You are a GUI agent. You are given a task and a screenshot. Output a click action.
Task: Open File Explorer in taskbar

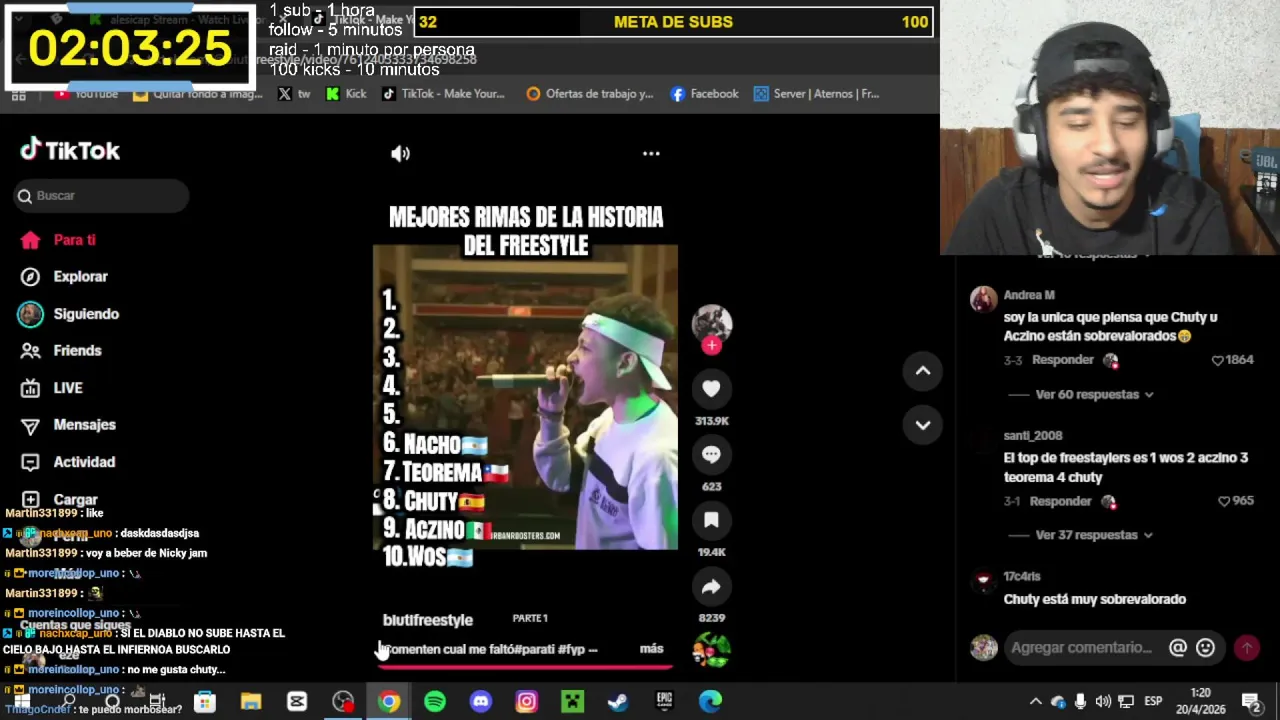(250, 702)
